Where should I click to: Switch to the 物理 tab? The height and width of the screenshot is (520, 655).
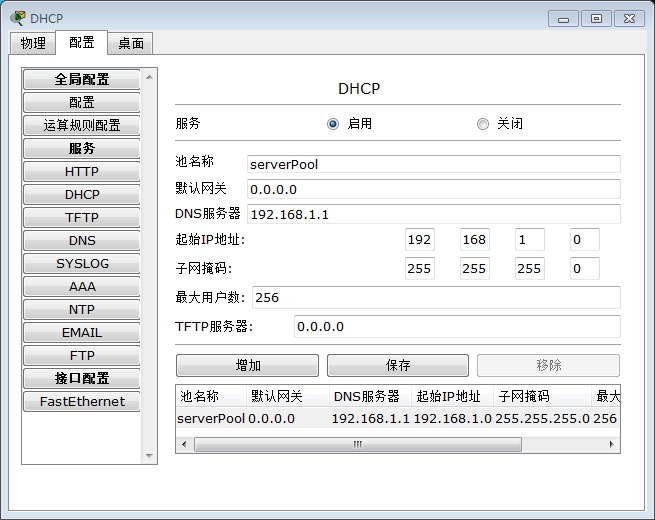click(33, 43)
